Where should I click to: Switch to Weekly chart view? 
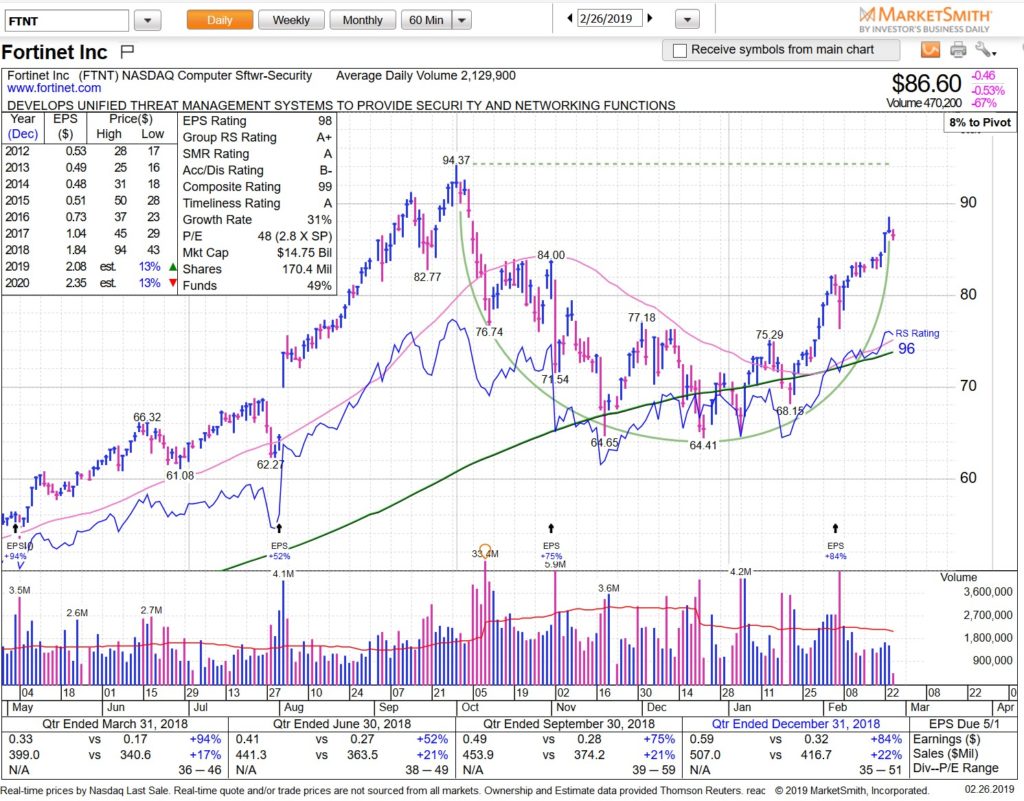[x=291, y=20]
